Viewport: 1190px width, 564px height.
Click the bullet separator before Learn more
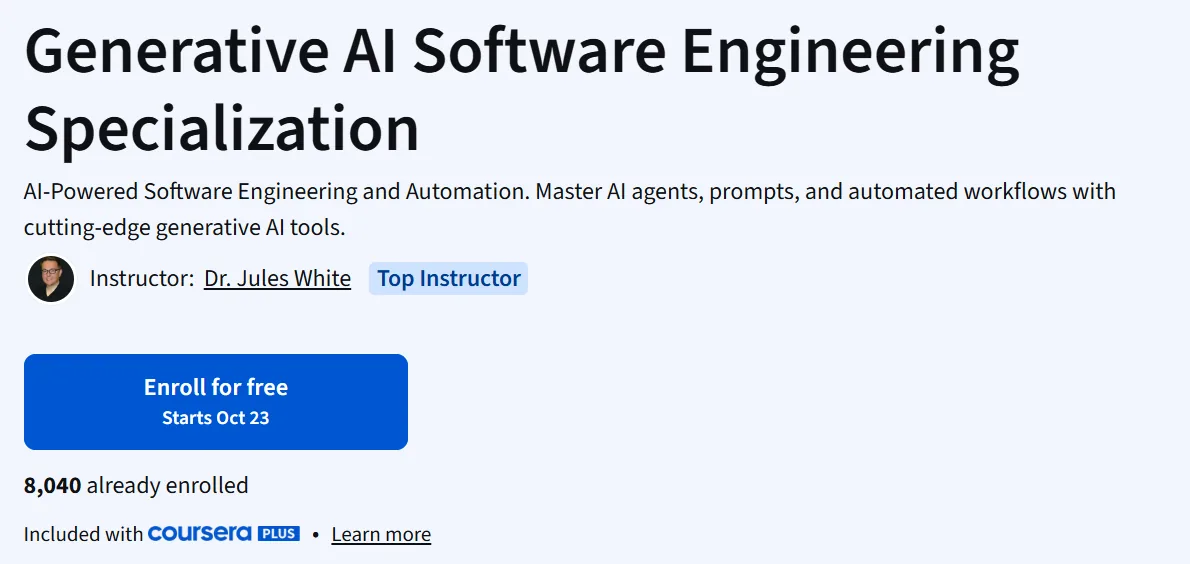coord(316,534)
